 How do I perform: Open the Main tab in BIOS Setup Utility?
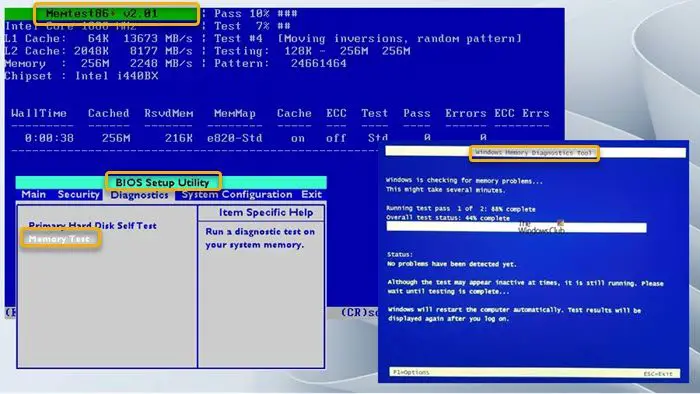pos(33,195)
